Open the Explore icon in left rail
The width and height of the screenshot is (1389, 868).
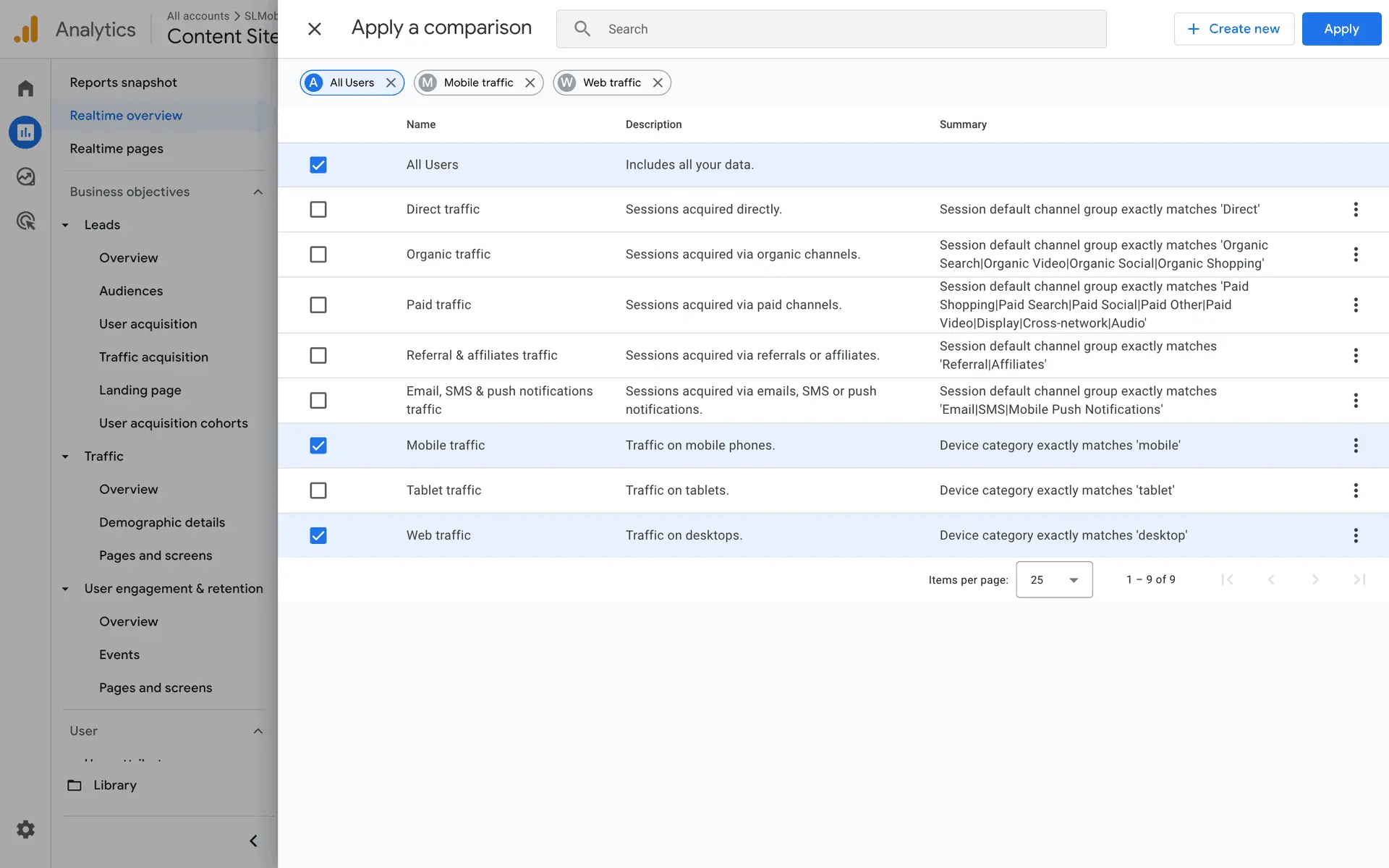pos(25,176)
